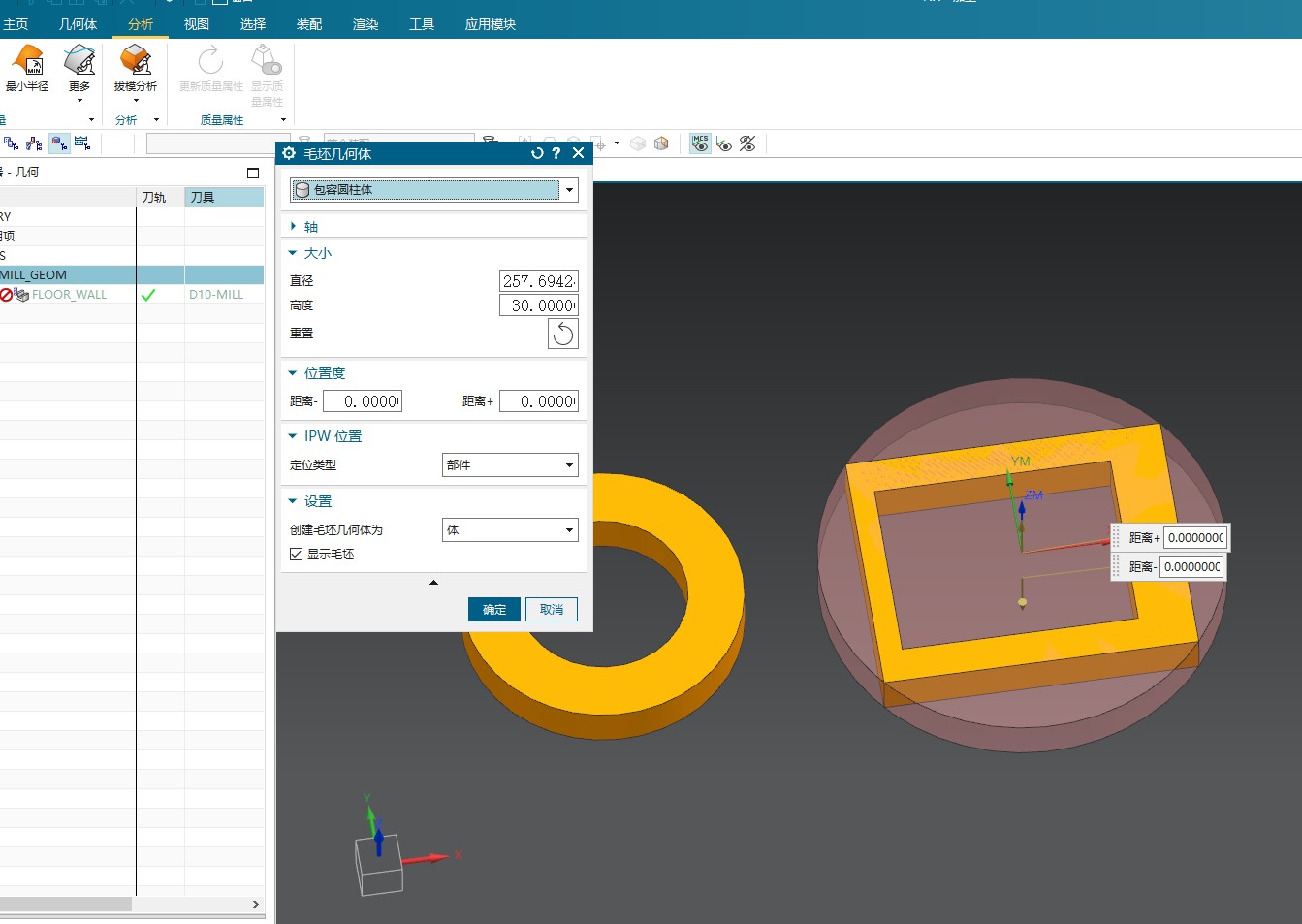This screenshot has width=1302, height=924.
Task: Click the 重置 size reset button
Action: 563,334
